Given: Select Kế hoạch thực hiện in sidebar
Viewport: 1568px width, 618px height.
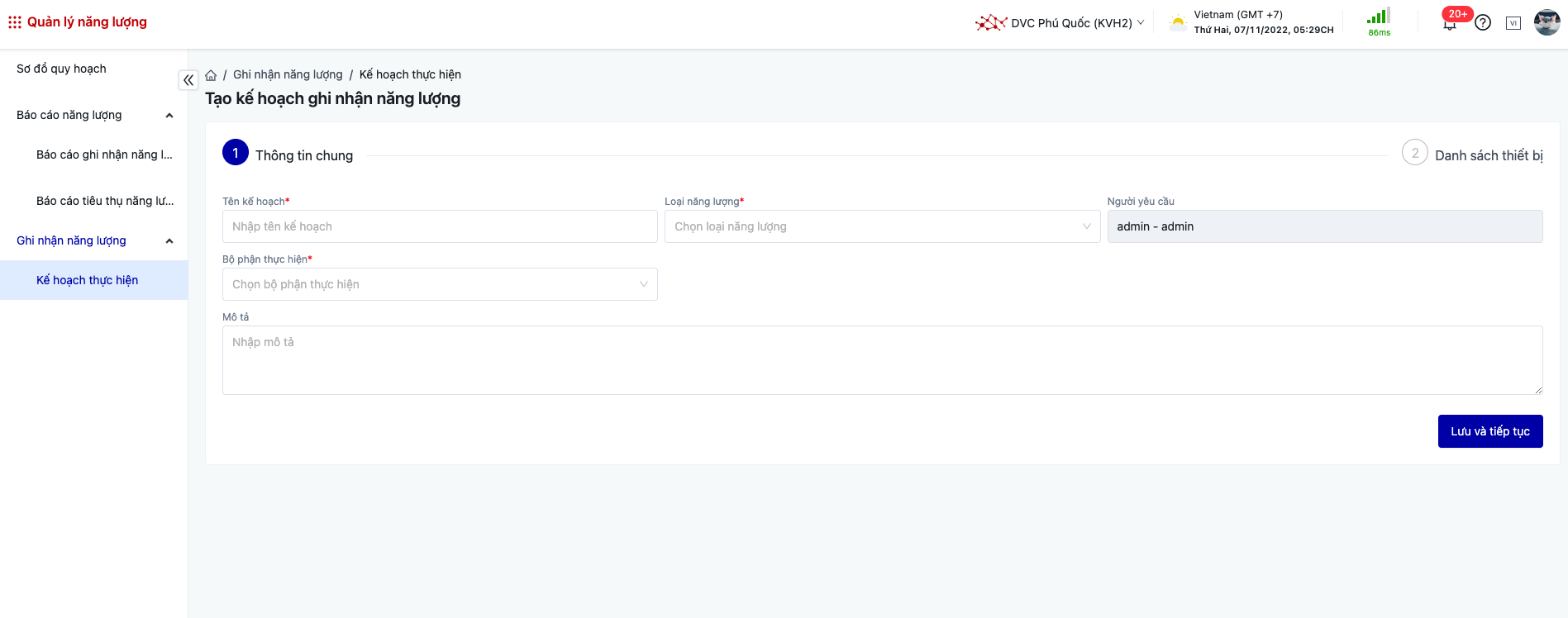Looking at the screenshot, I should click(x=94, y=280).
